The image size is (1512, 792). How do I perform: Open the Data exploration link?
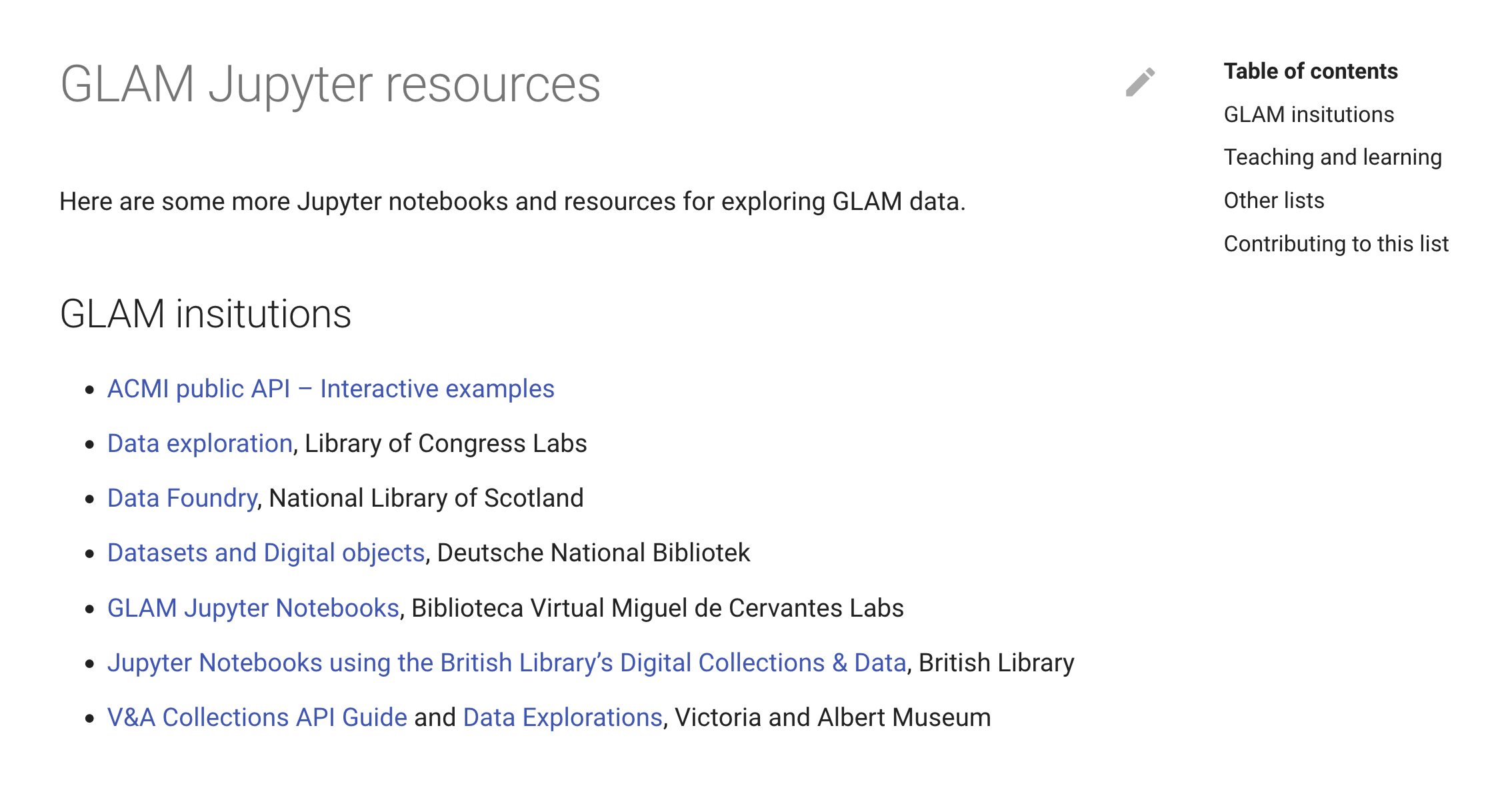click(200, 443)
